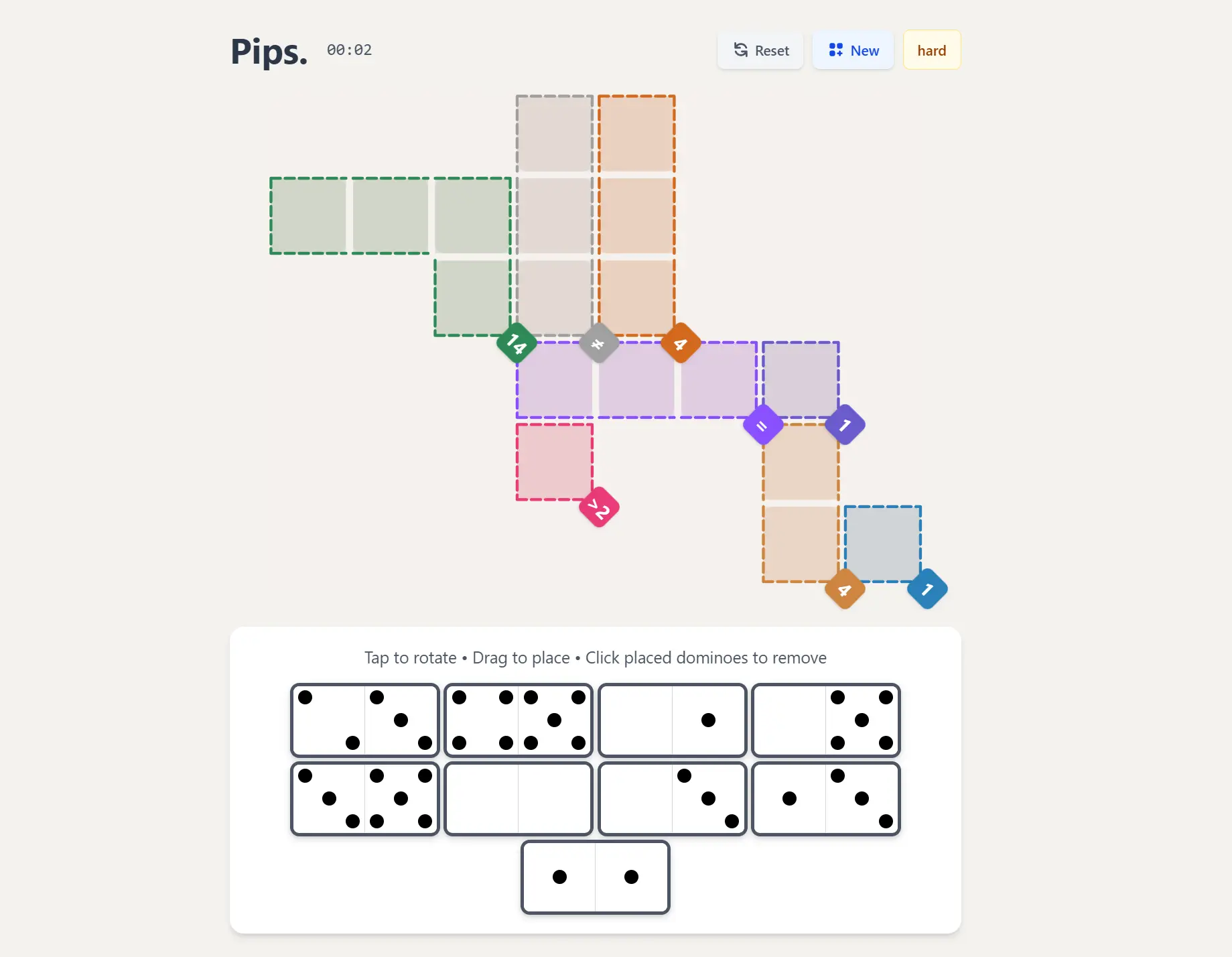The image size is (1232, 957).
Task: Click the refresh icon inside the Reset button
Action: pyautogui.click(x=741, y=50)
